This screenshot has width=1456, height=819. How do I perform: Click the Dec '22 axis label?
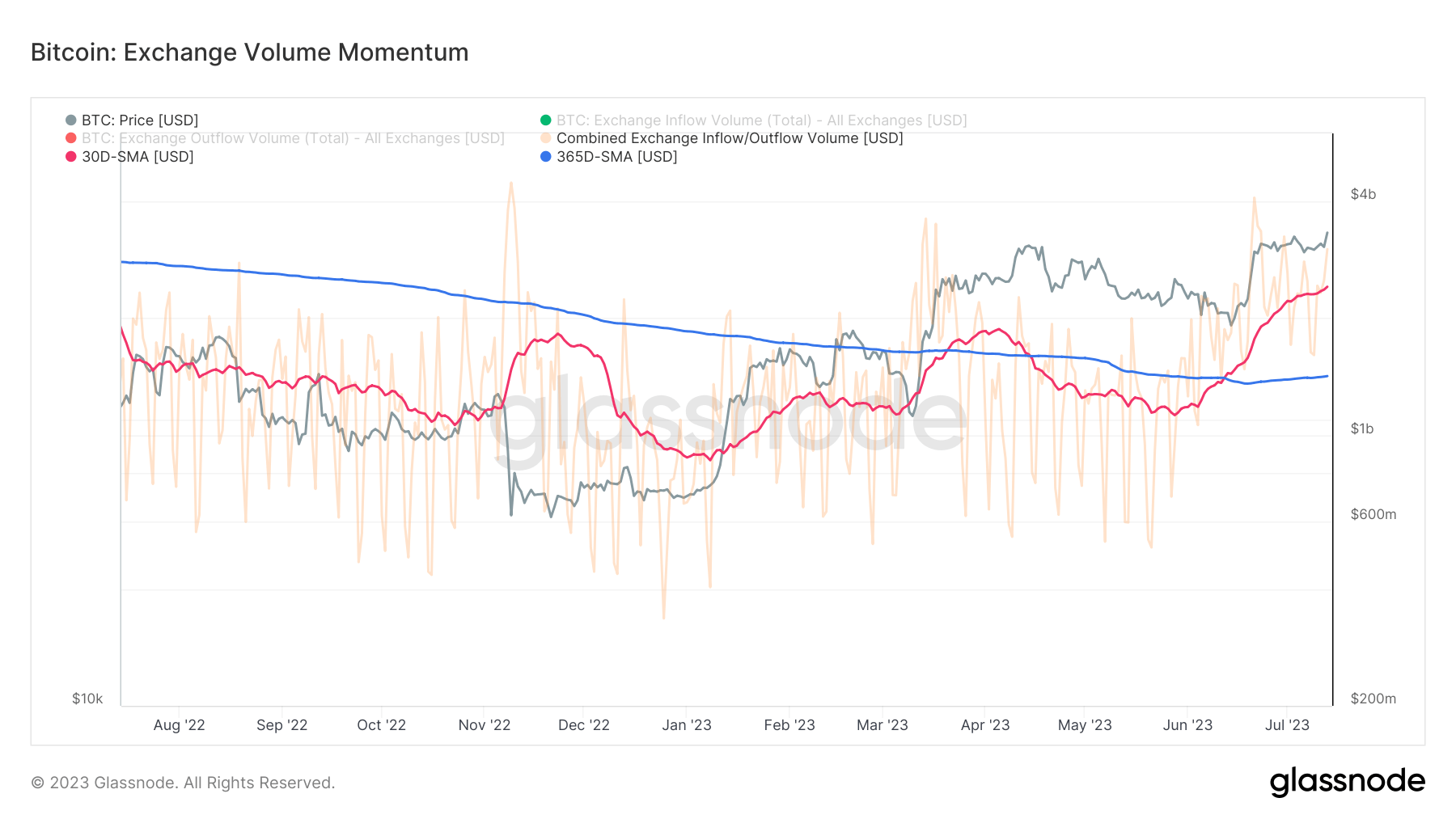[x=584, y=725]
